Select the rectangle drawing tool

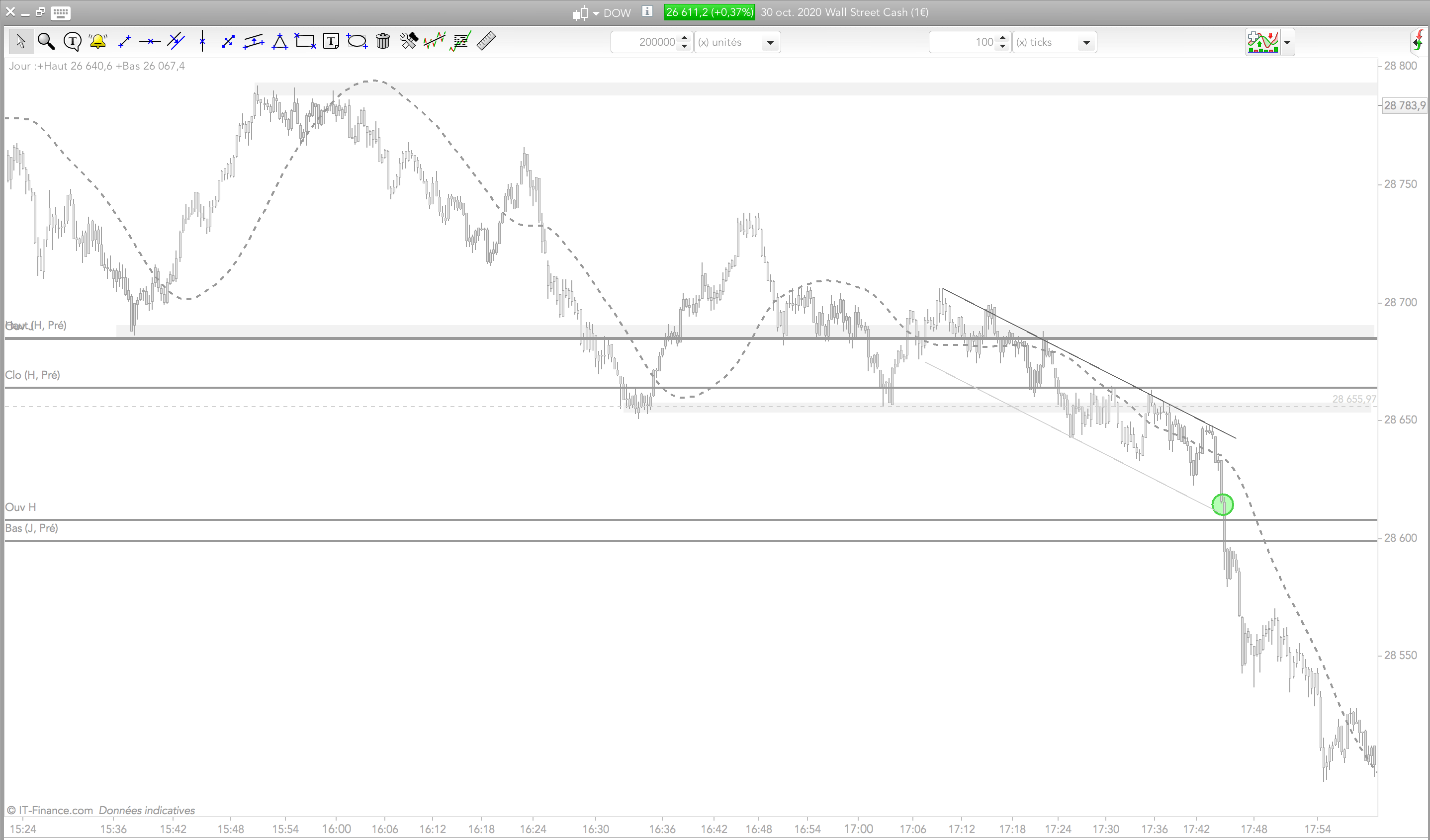click(x=305, y=41)
